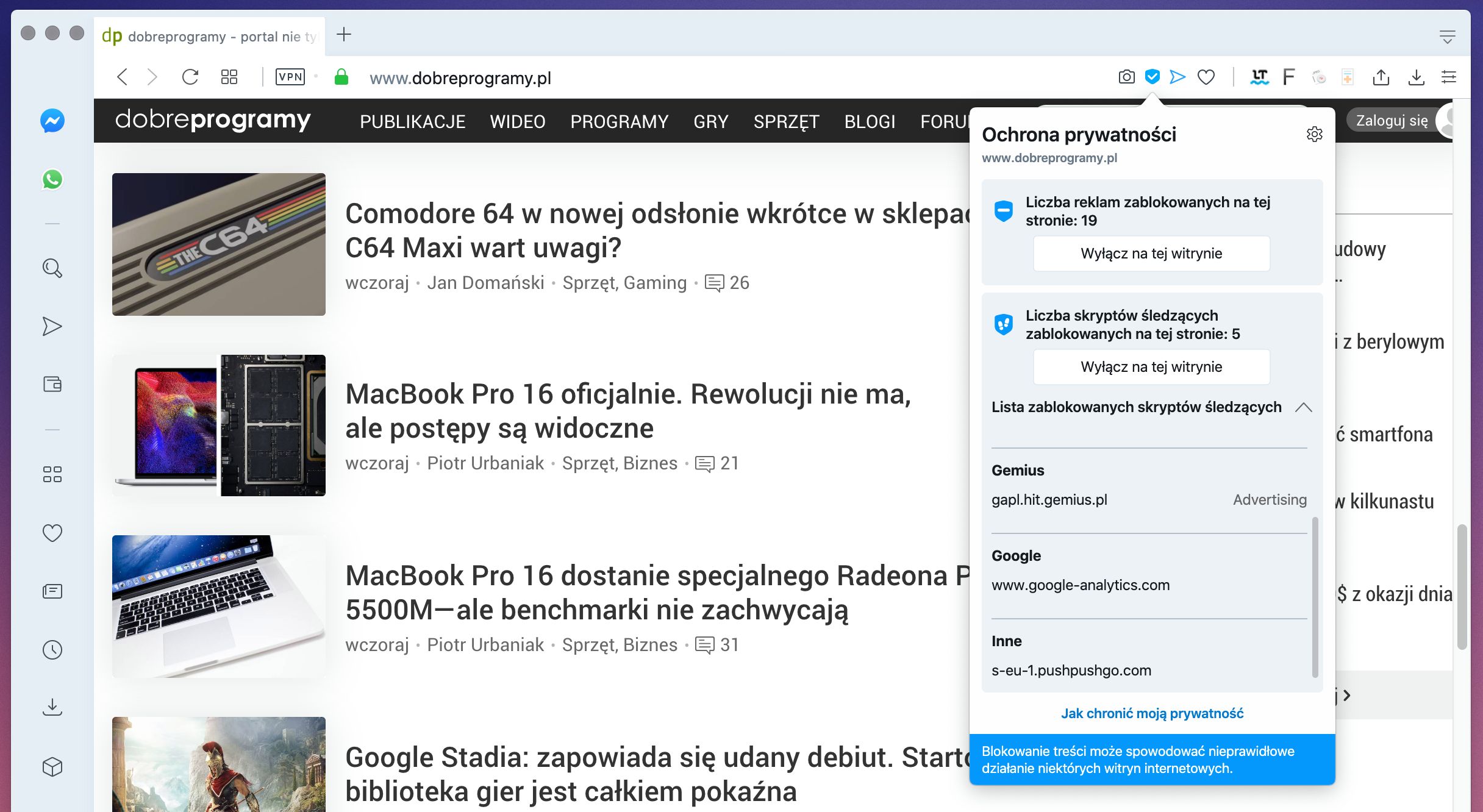1483x812 pixels.
Task: Click the Zaloguj się button
Action: click(1392, 121)
